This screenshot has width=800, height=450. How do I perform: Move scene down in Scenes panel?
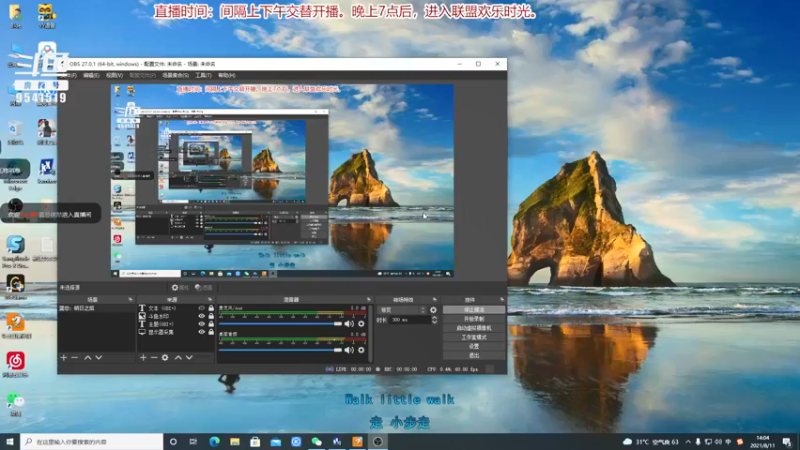[x=99, y=358]
